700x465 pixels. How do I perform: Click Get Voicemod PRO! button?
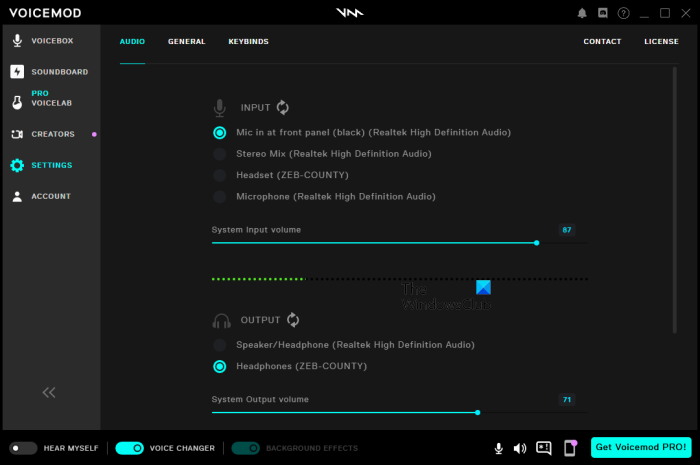click(x=641, y=447)
